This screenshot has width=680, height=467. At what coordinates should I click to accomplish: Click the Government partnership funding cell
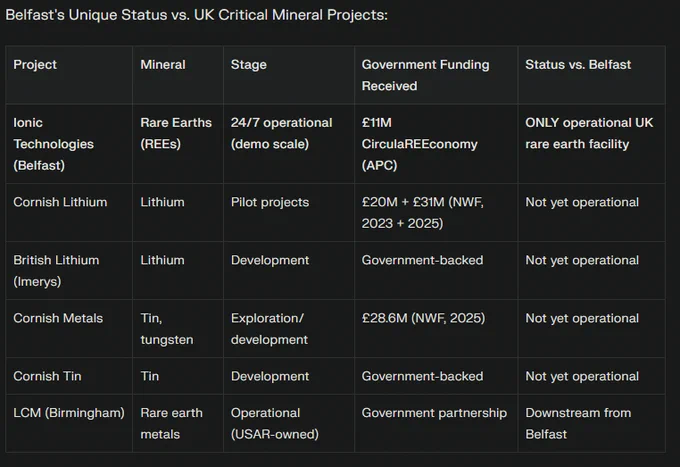[x=436, y=423]
